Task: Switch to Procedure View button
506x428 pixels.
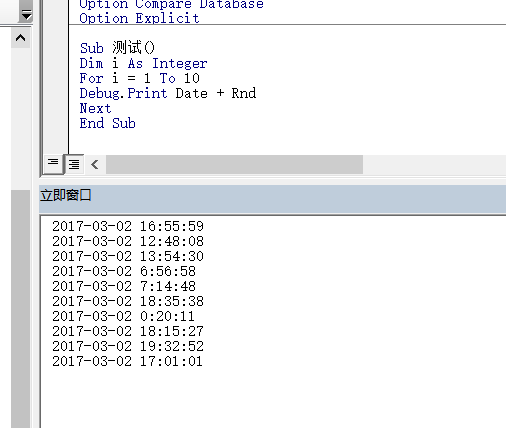Action: pos(53,163)
